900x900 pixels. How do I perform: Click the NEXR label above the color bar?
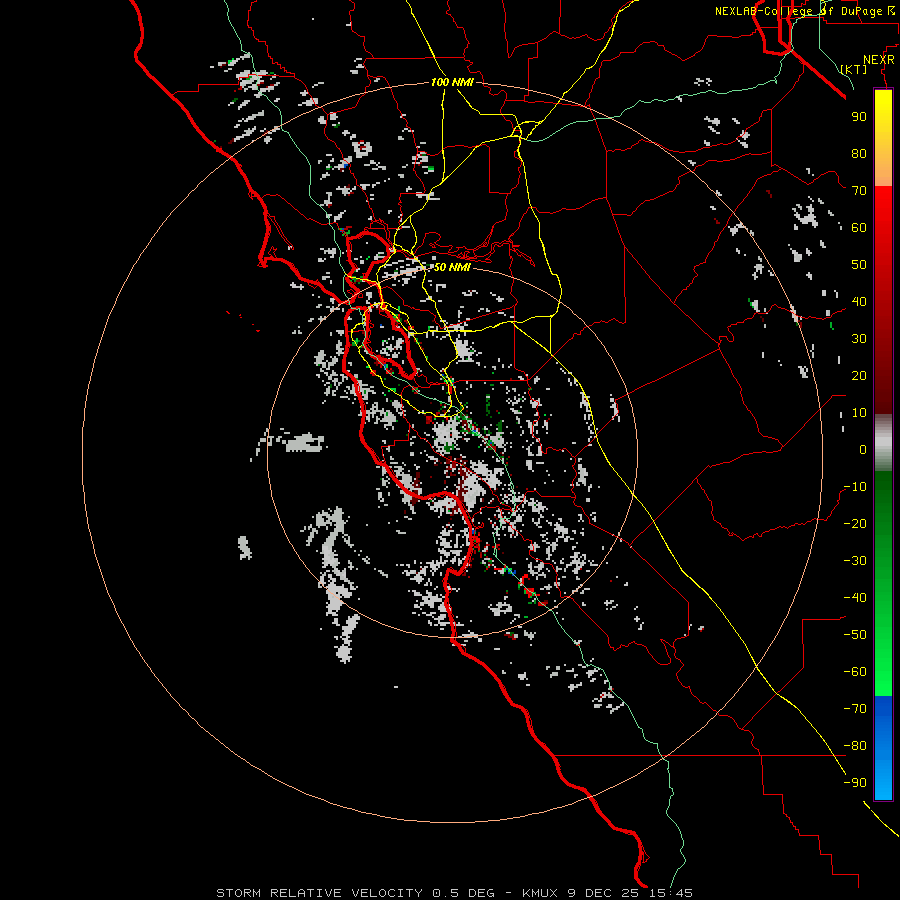coord(879,60)
